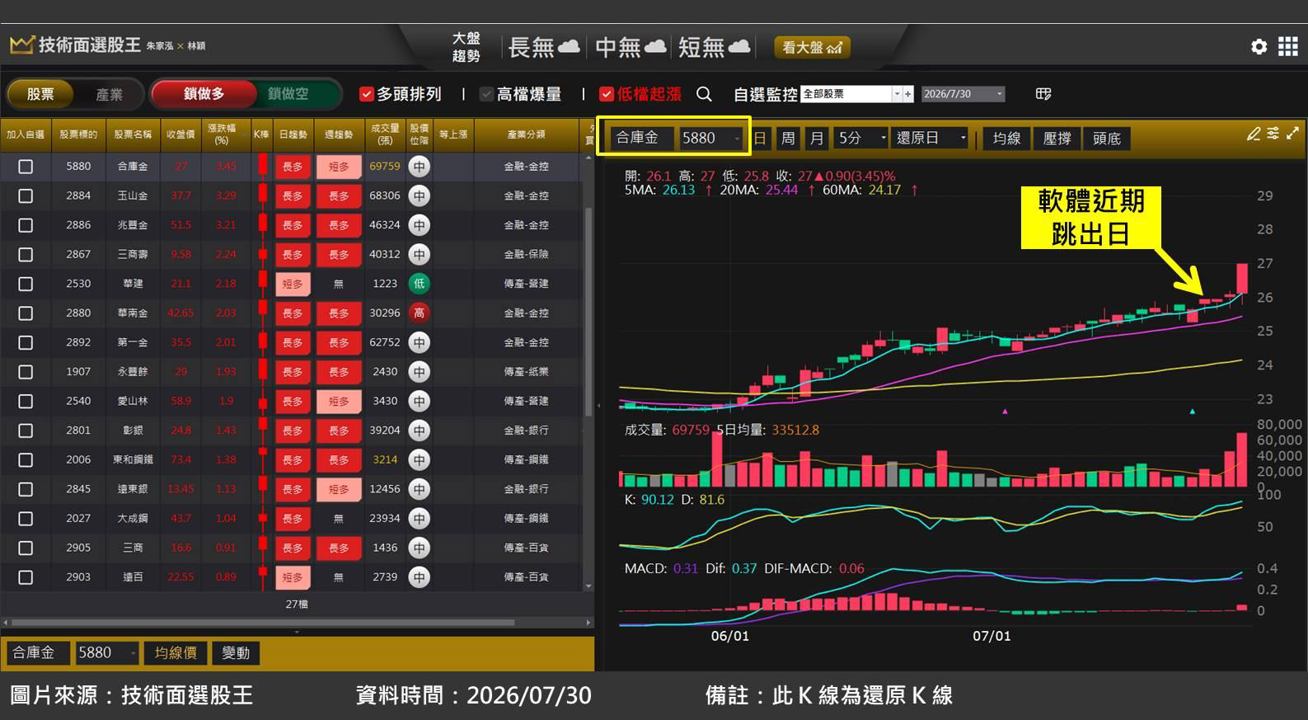Click 低 price-level badge for 華建
The image size is (1308, 720).
pyautogui.click(x=419, y=284)
